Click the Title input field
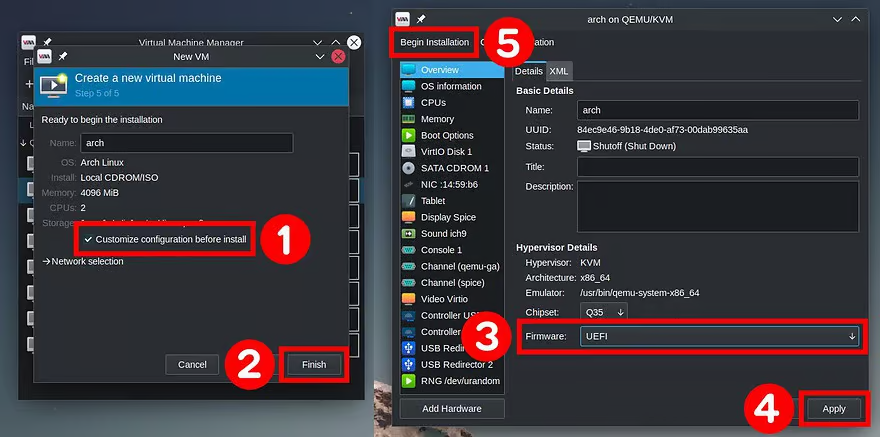The width and height of the screenshot is (880, 437). pyautogui.click(x=718, y=167)
